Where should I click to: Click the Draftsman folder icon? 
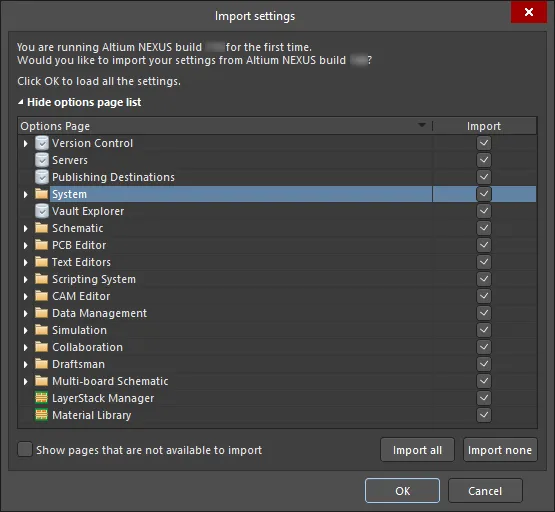pos(41,364)
